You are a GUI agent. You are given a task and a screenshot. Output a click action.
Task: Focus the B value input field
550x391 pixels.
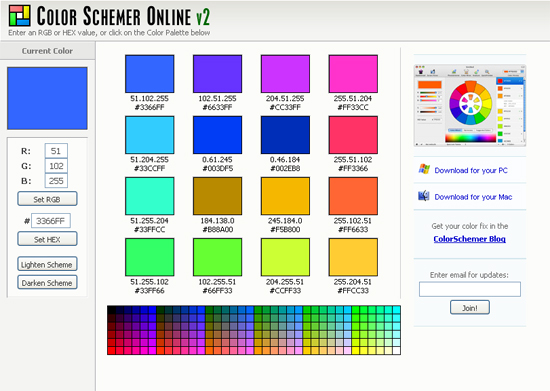(x=56, y=181)
